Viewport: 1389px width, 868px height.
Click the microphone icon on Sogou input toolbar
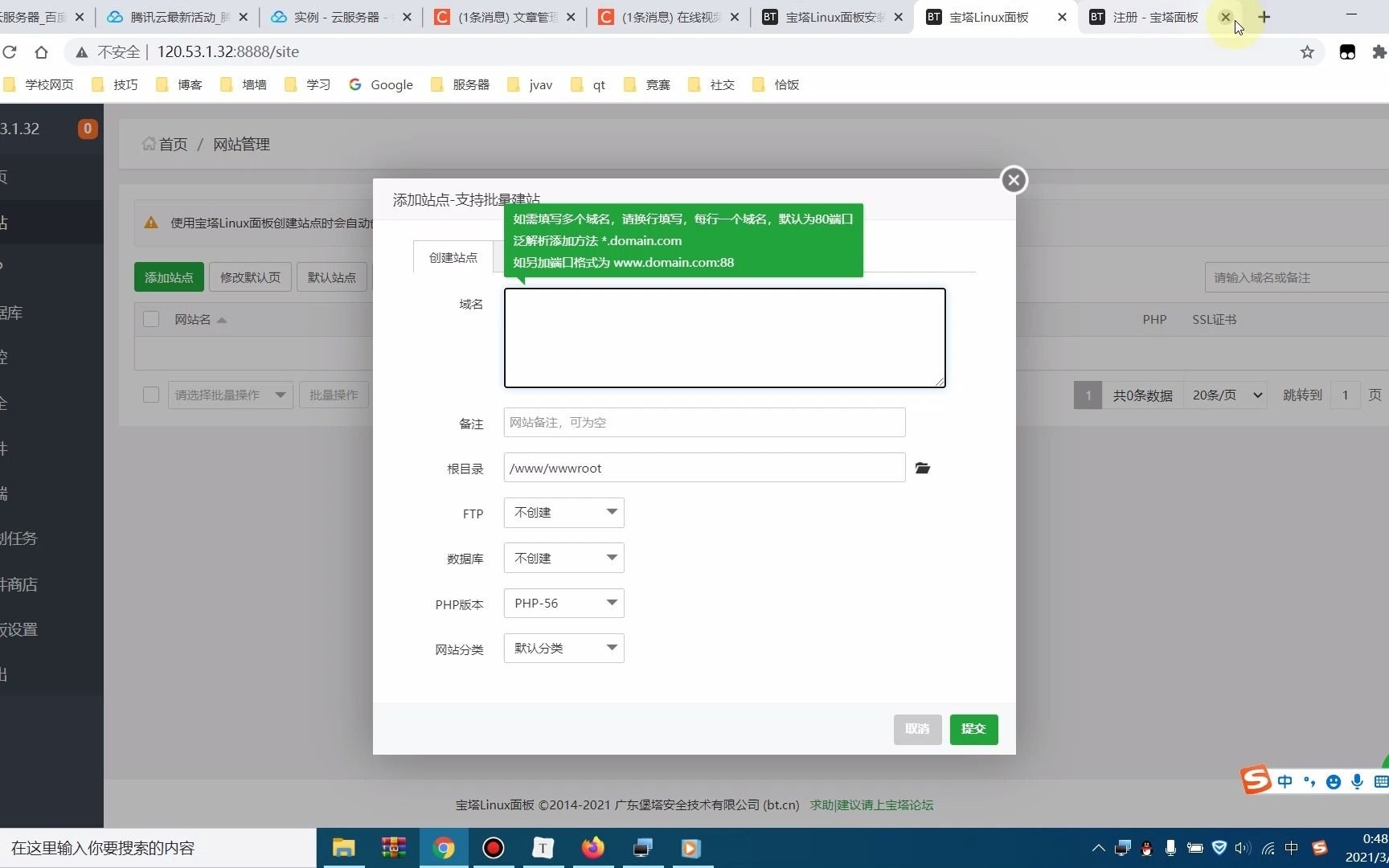coord(1357,781)
